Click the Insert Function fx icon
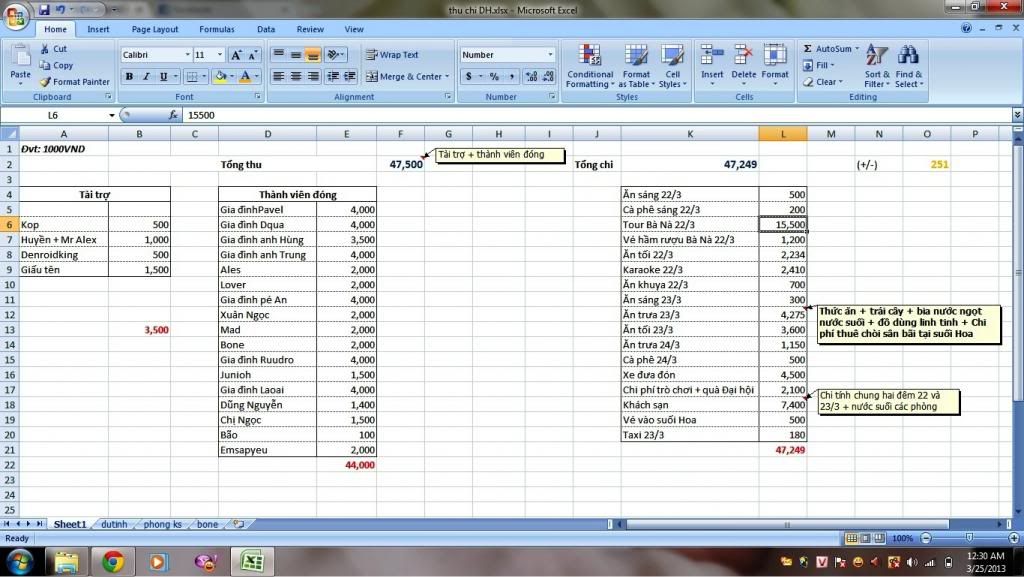The width and height of the screenshot is (1024, 577). pos(173,115)
